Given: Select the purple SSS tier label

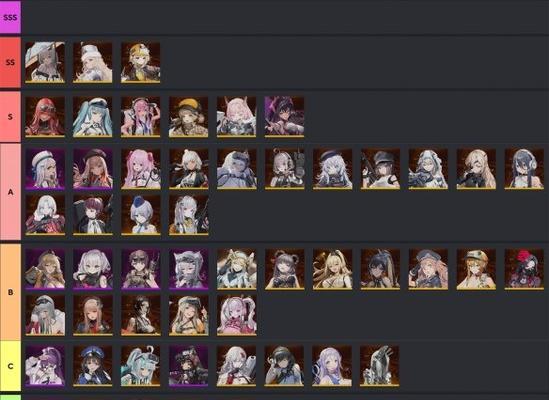Looking at the screenshot, I should [x=10, y=18].
